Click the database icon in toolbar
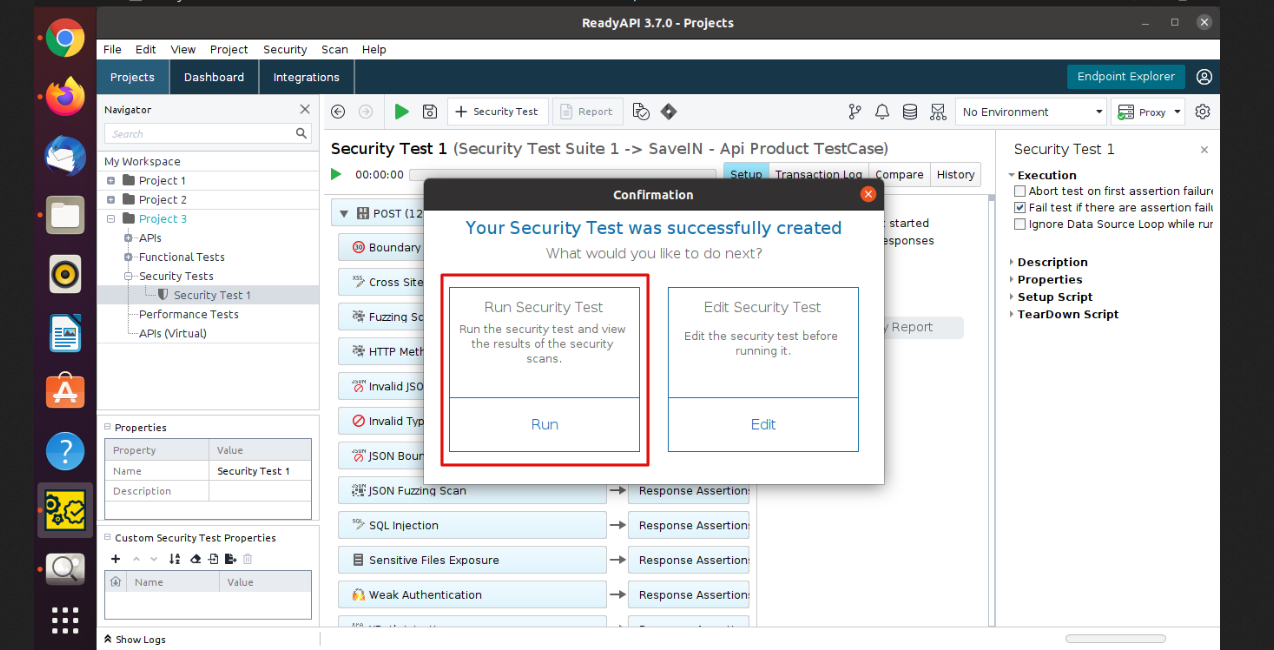 910,112
